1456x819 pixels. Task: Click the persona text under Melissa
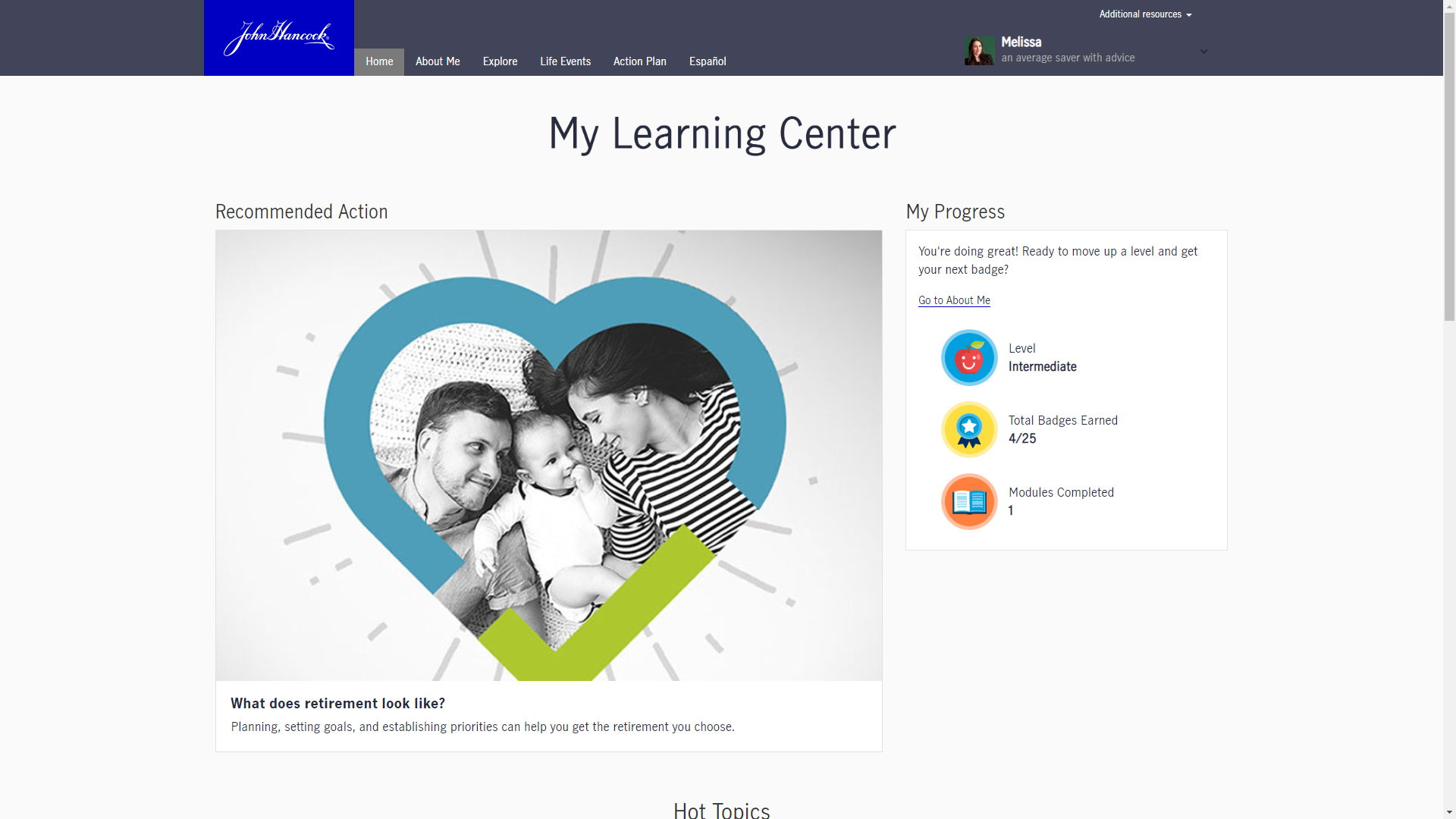click(1067, 58)
